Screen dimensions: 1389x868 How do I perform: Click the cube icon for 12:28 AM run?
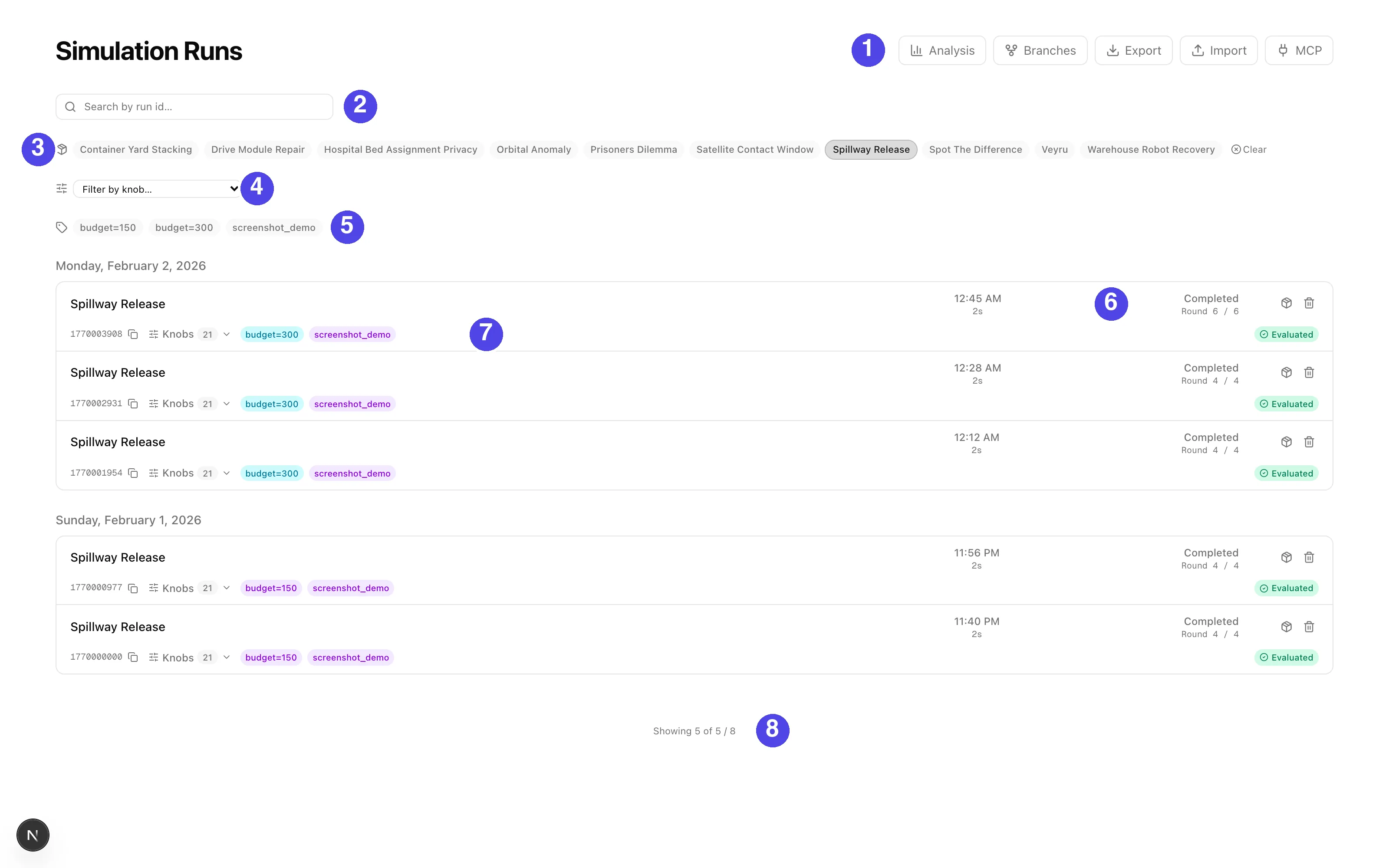tap(1286, 372)
